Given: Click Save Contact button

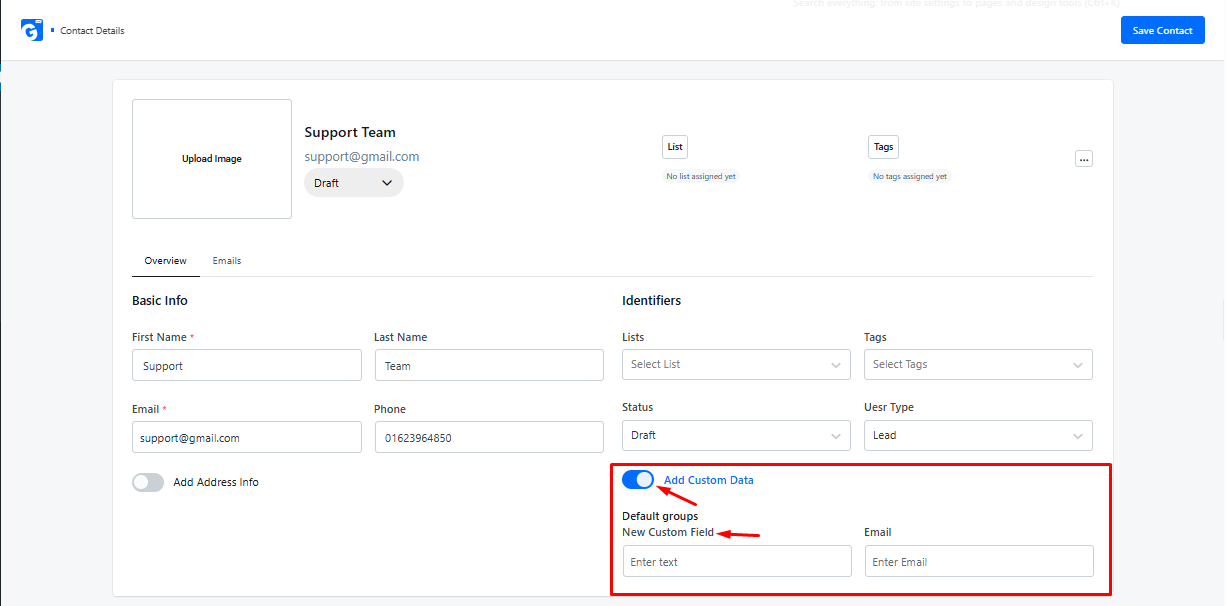Looking at the screenshot, I should 1162,30.
